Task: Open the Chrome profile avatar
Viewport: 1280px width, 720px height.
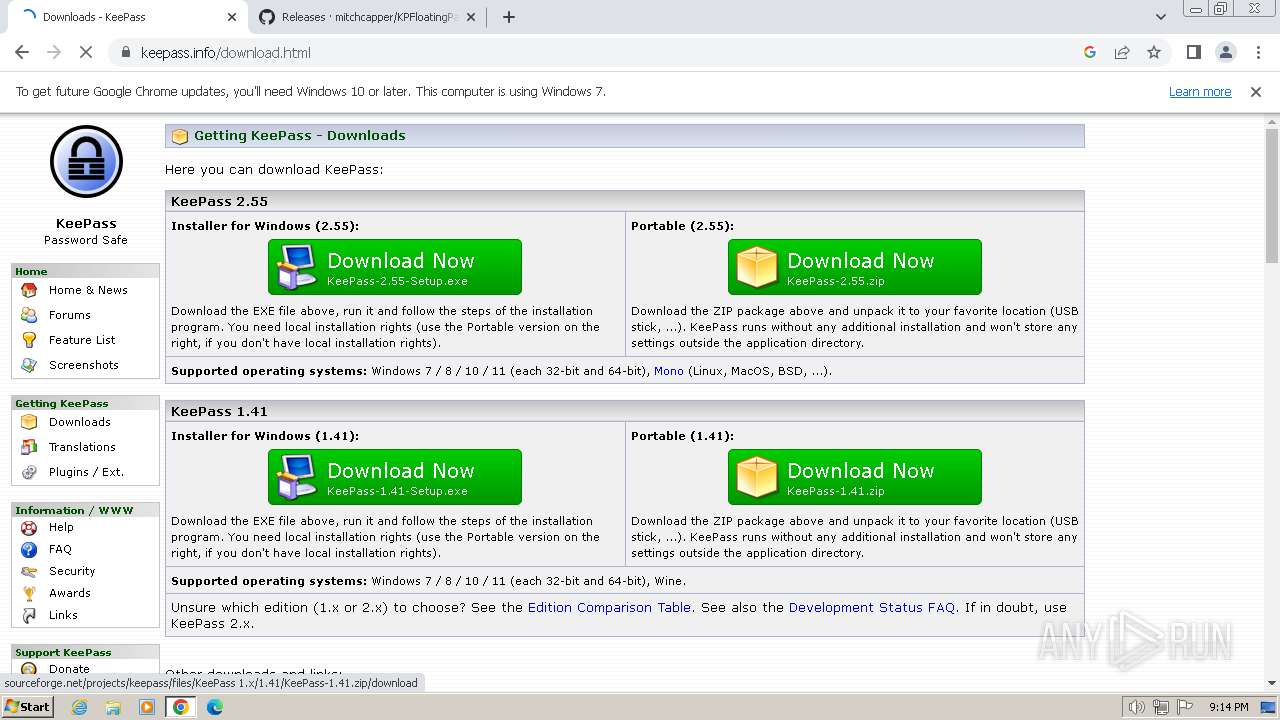Action: click(1225, 52)
